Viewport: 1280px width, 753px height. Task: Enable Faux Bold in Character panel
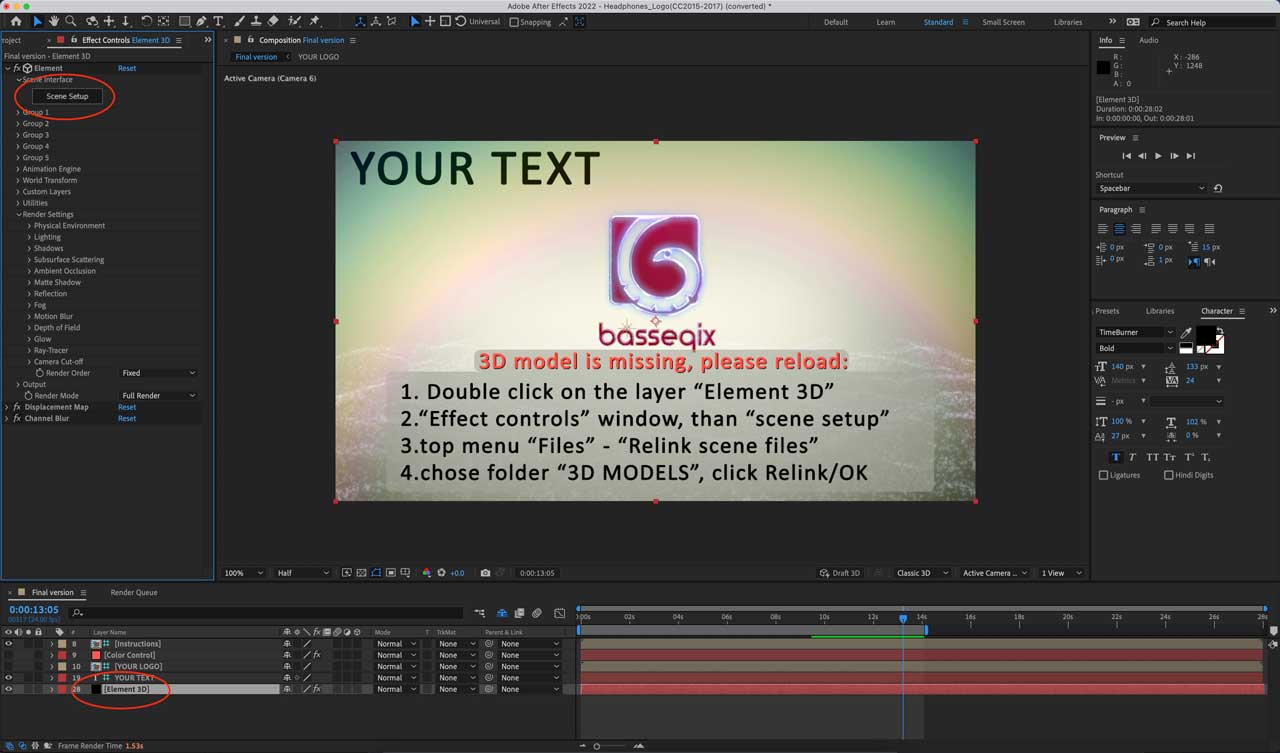[1116, 457]
